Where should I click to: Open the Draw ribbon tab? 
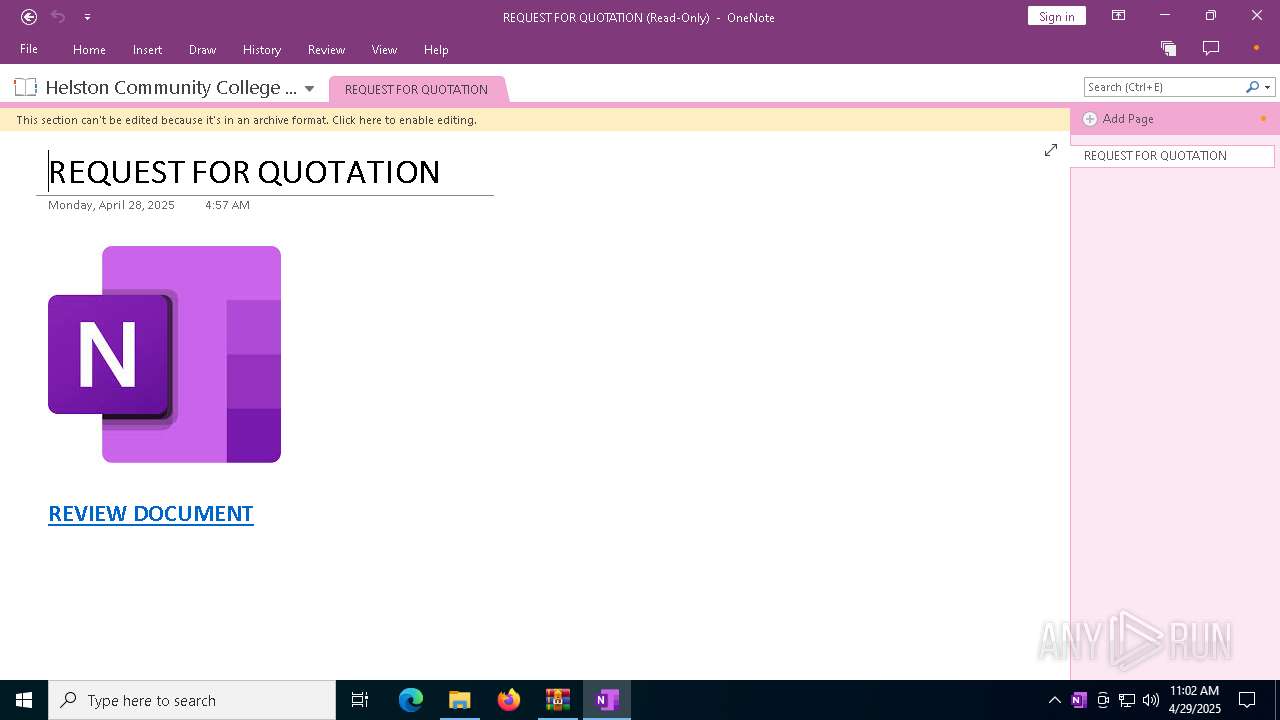pos(202,49)
